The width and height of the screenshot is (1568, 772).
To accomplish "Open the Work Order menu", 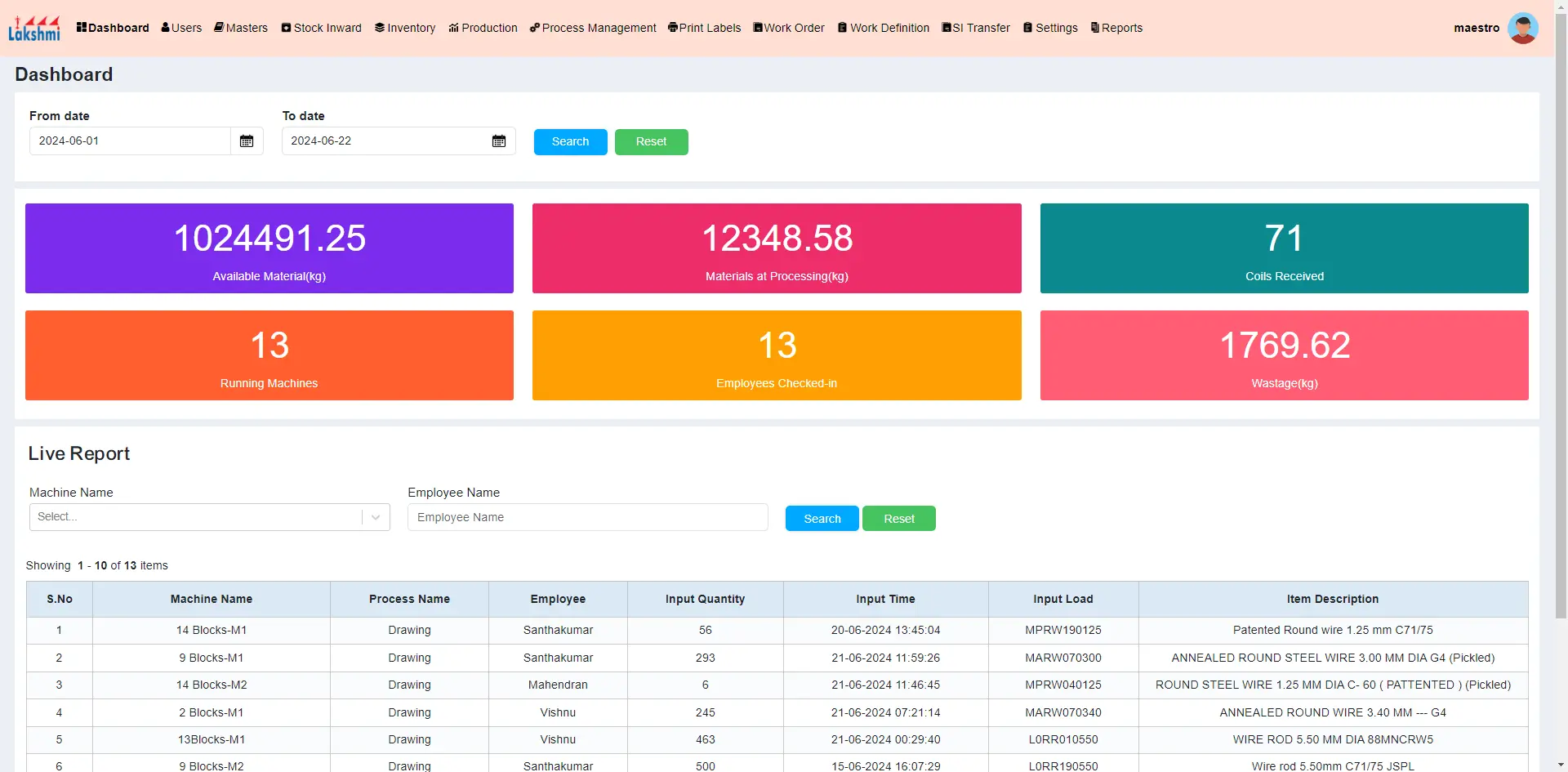I will tap(789, 28).
